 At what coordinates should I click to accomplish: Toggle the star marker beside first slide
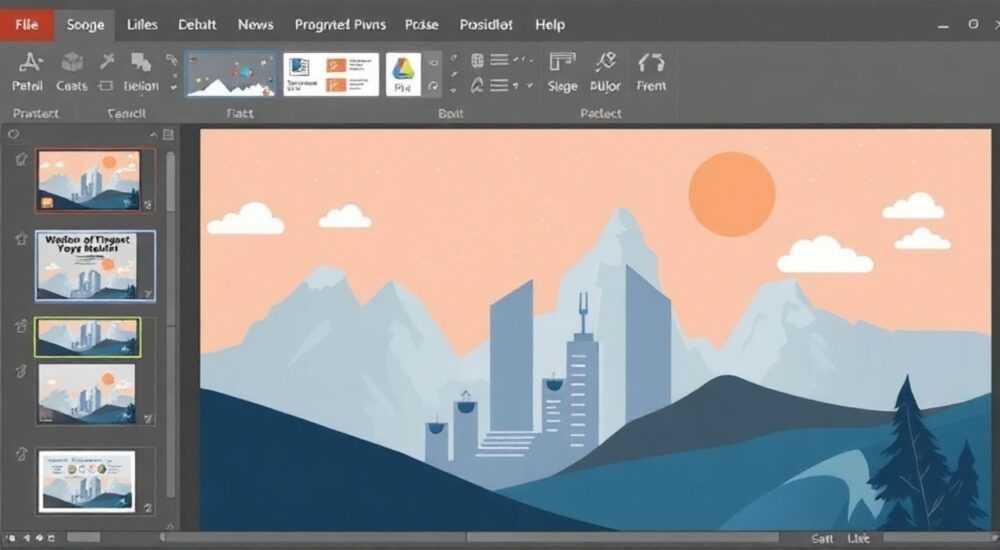[21, 159]
